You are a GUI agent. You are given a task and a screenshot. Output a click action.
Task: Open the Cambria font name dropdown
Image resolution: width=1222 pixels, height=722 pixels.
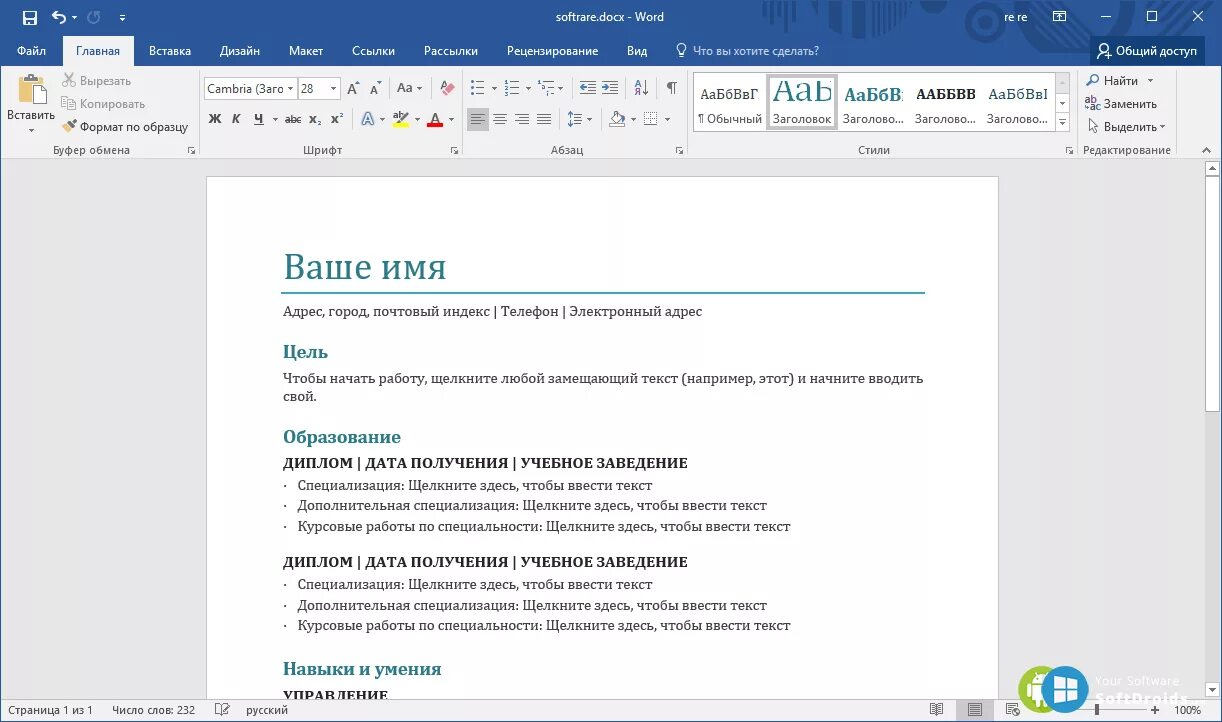click(x=290, y=88)
